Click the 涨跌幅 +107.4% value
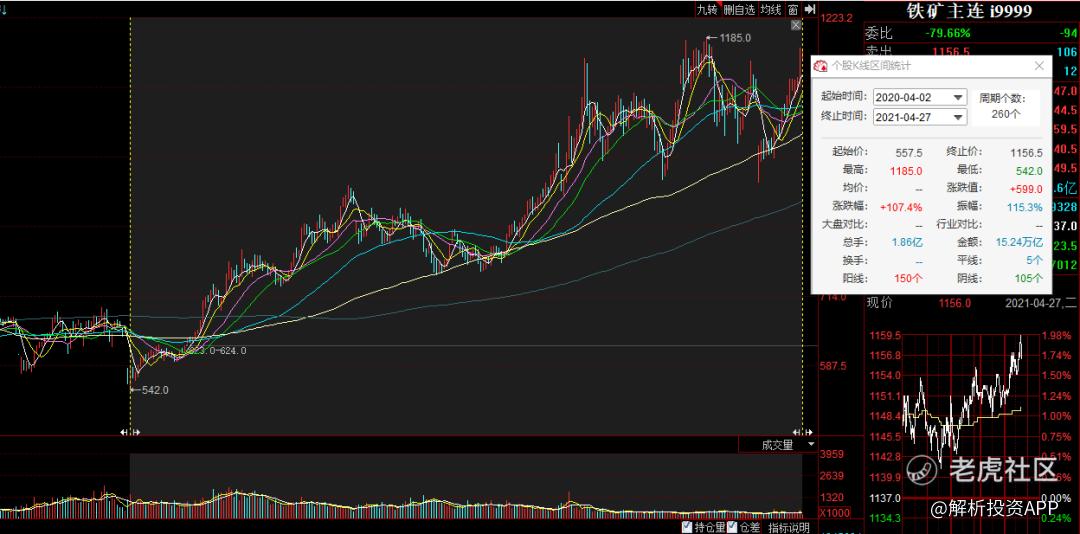The image size is (1080, 534). click(902, 207)
